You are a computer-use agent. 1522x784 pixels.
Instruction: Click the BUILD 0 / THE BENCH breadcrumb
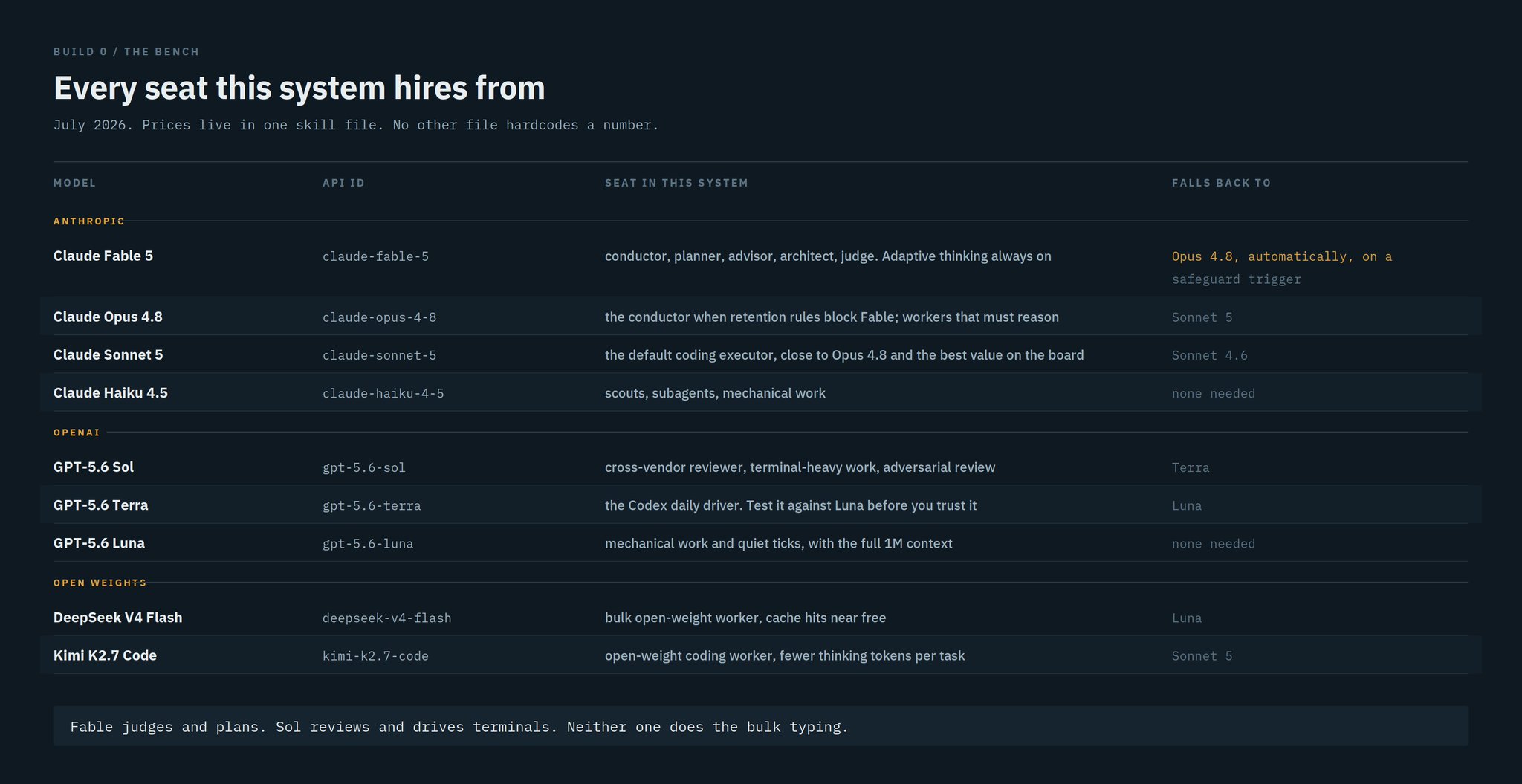126,51
